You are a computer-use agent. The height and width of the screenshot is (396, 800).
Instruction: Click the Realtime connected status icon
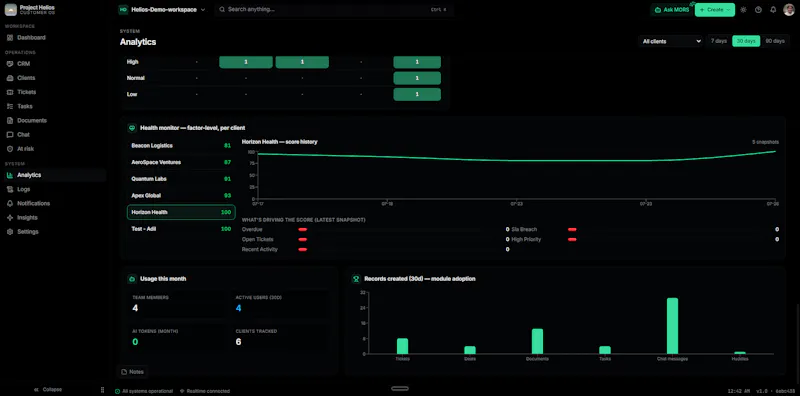pyautogui.click(x=182, y=391)
